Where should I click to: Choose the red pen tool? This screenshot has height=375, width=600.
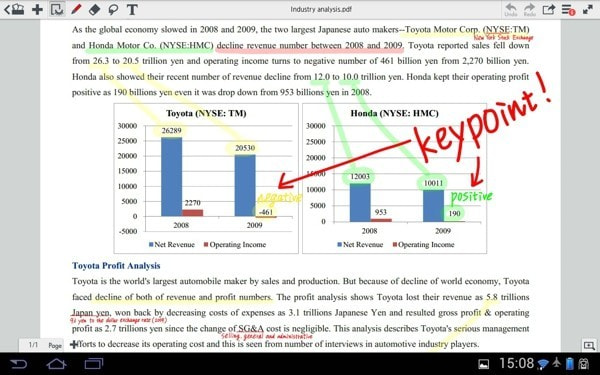pyautogui.click(x=76, y=9)
